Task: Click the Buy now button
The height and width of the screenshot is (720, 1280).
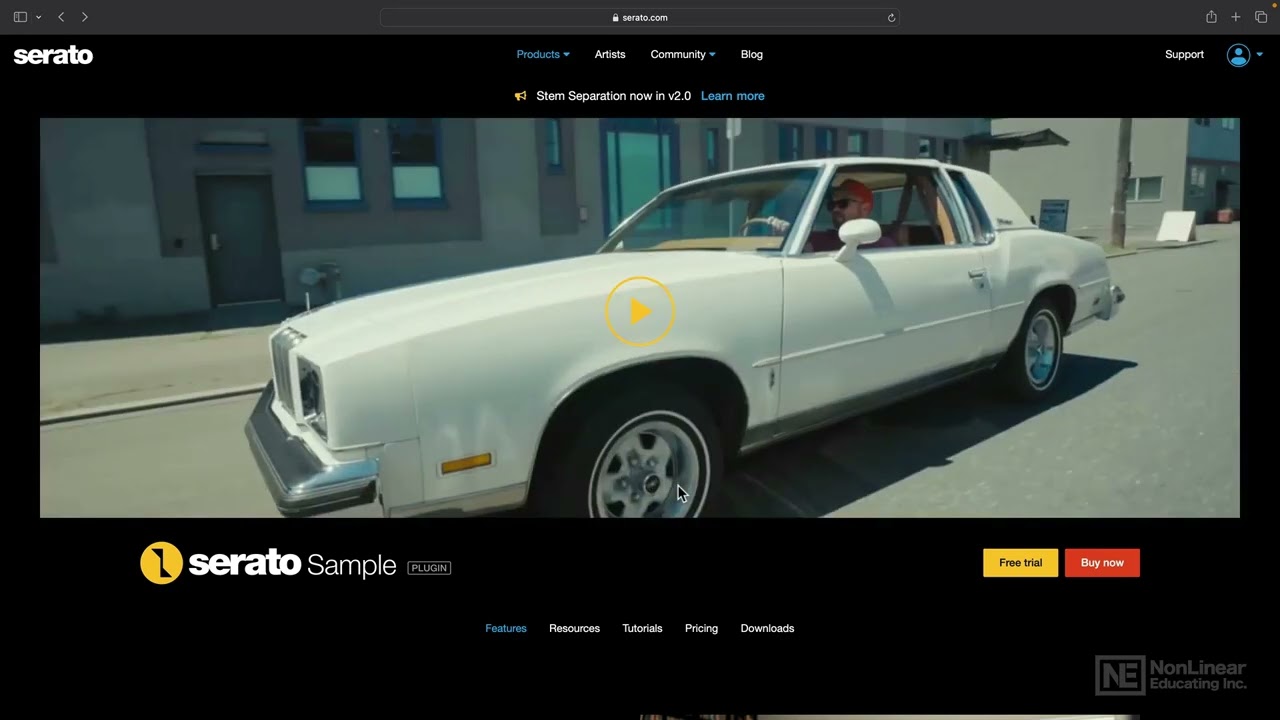Action: pos(1102,563)
